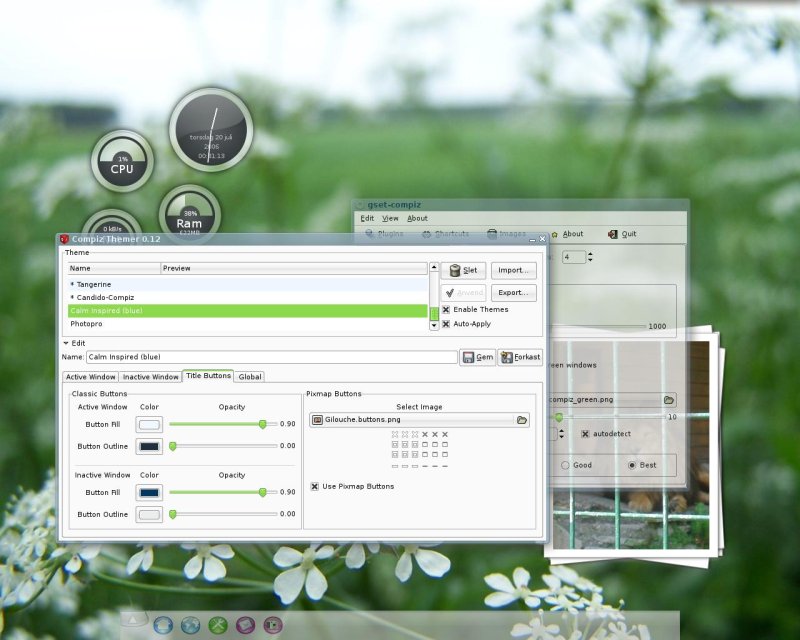
Task: Click the Slet (delete) trash button
Action: pos(463,270)
